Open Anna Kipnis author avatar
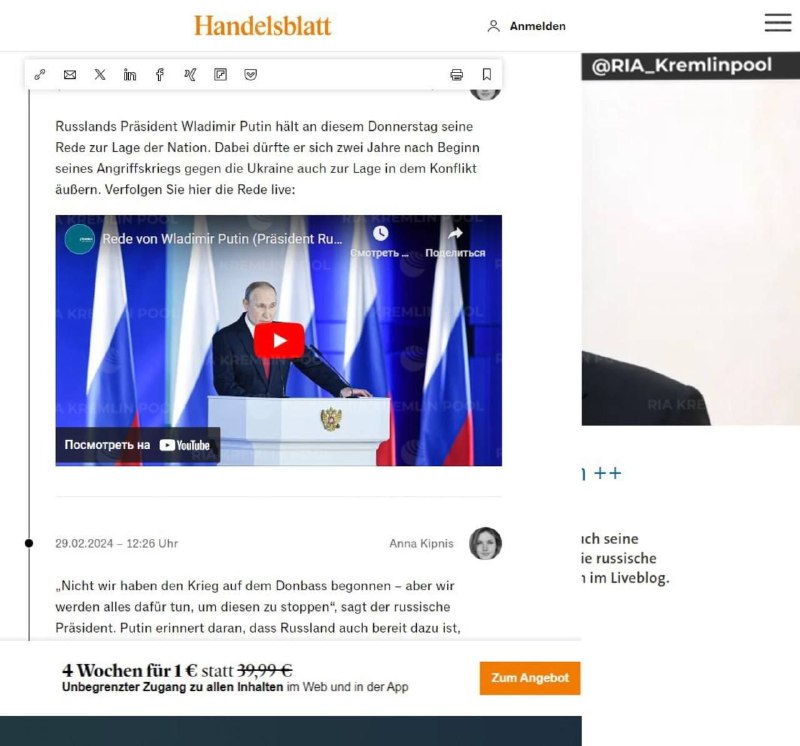 click(485, 543)
